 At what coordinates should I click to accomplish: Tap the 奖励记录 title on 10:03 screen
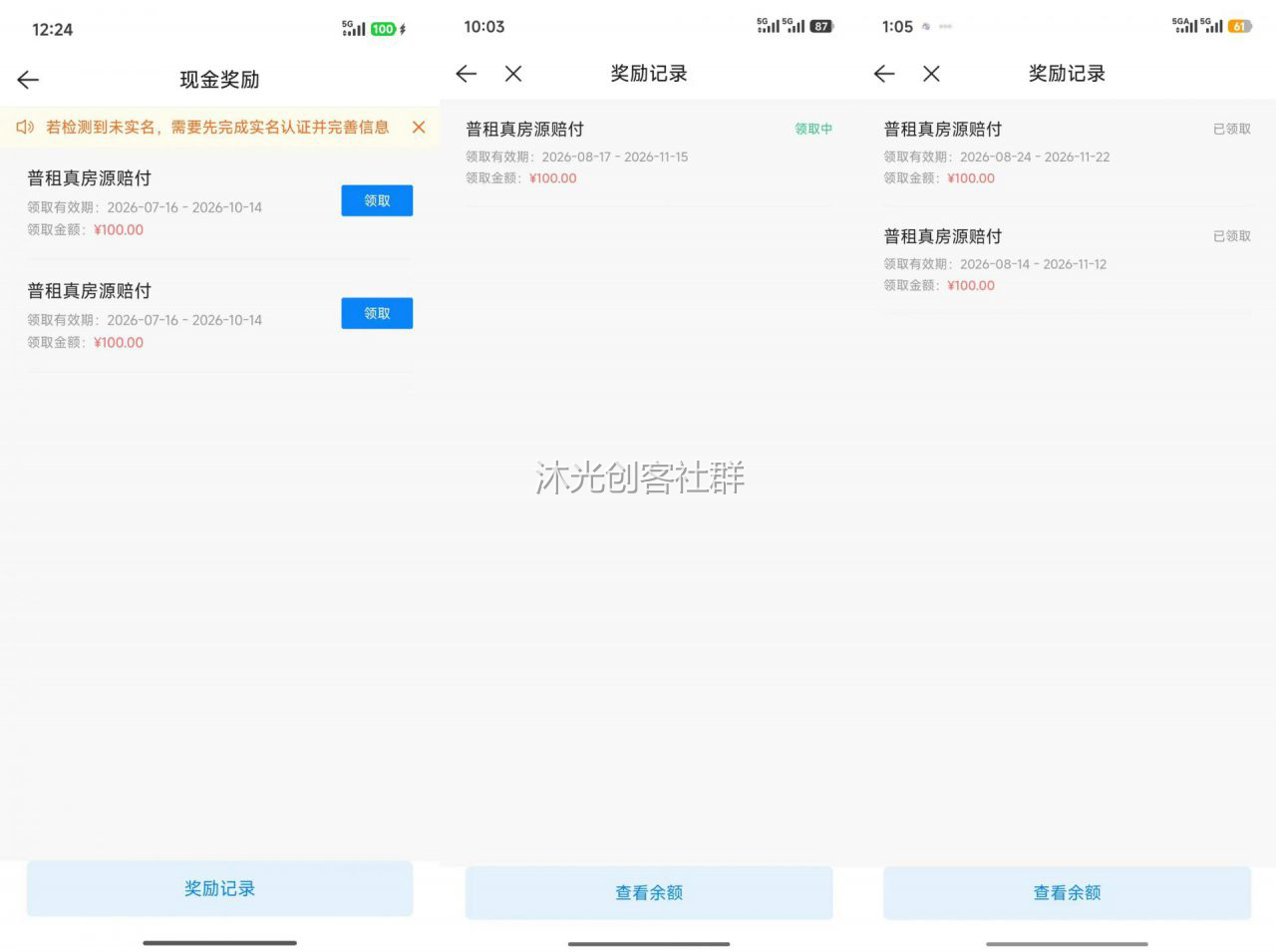(x=649, y=74)
